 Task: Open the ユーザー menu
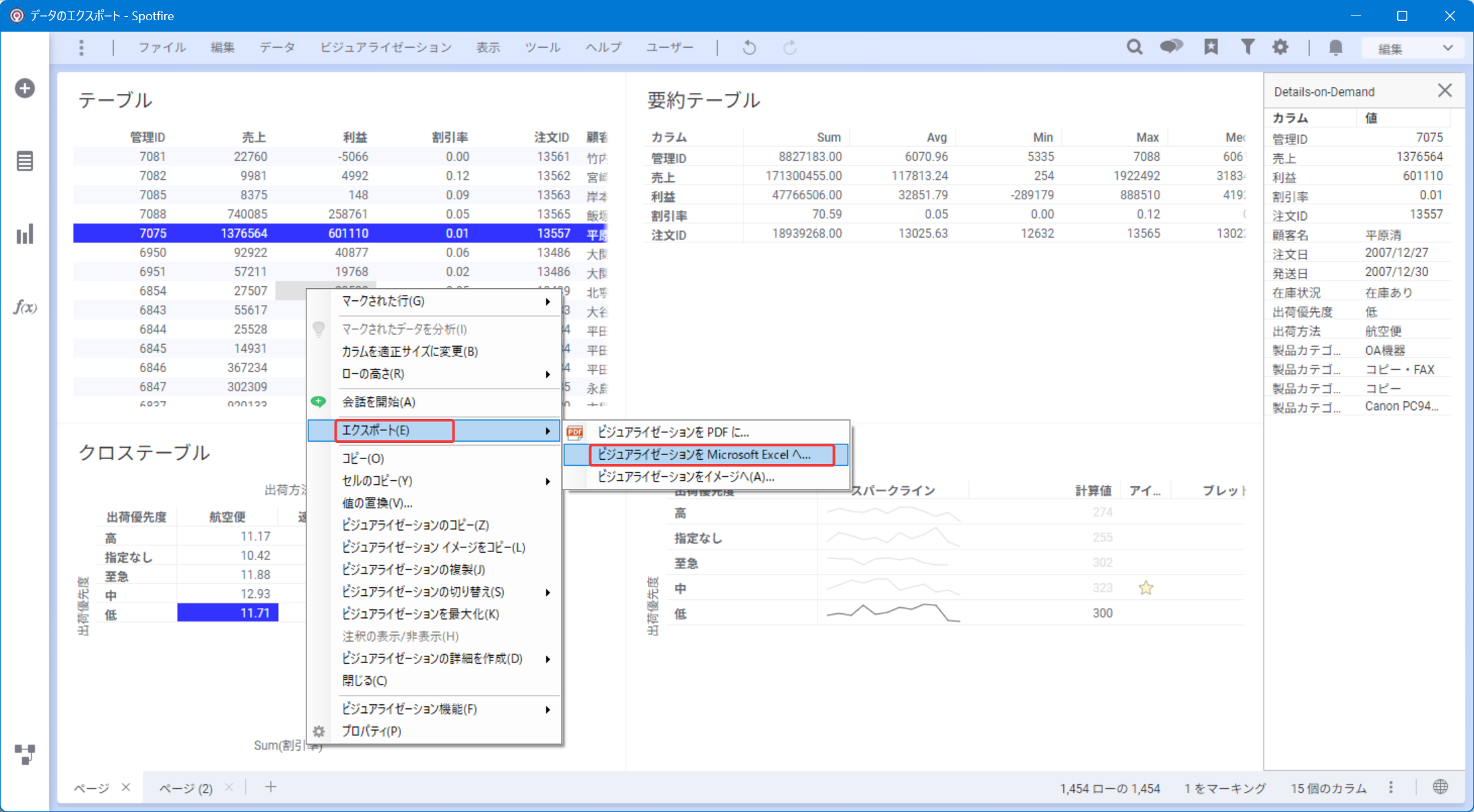point(669,48)
